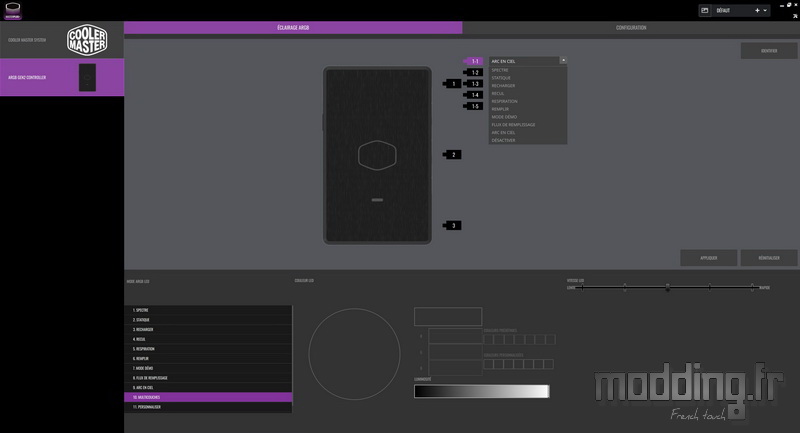This screenshot has height=433, width=800.
Task: Select mode 10. MULTICOUCHES in list
Action: click(208, 397)
